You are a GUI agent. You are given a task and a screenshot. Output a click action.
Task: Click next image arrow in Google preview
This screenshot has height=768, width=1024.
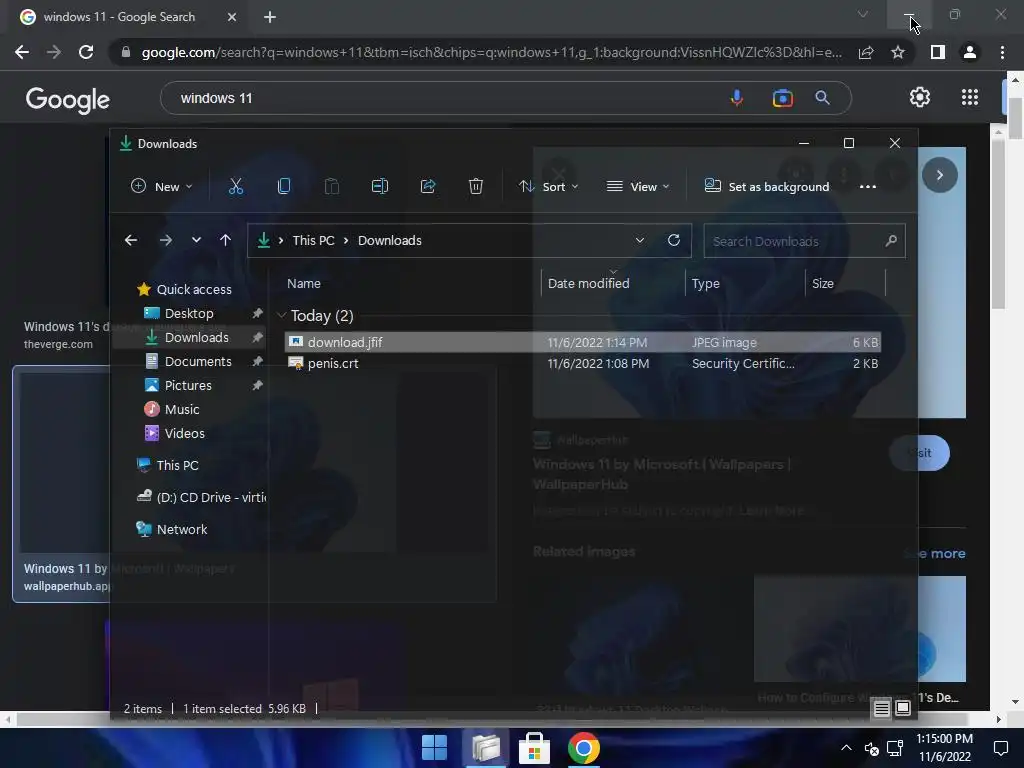(940, 175)
